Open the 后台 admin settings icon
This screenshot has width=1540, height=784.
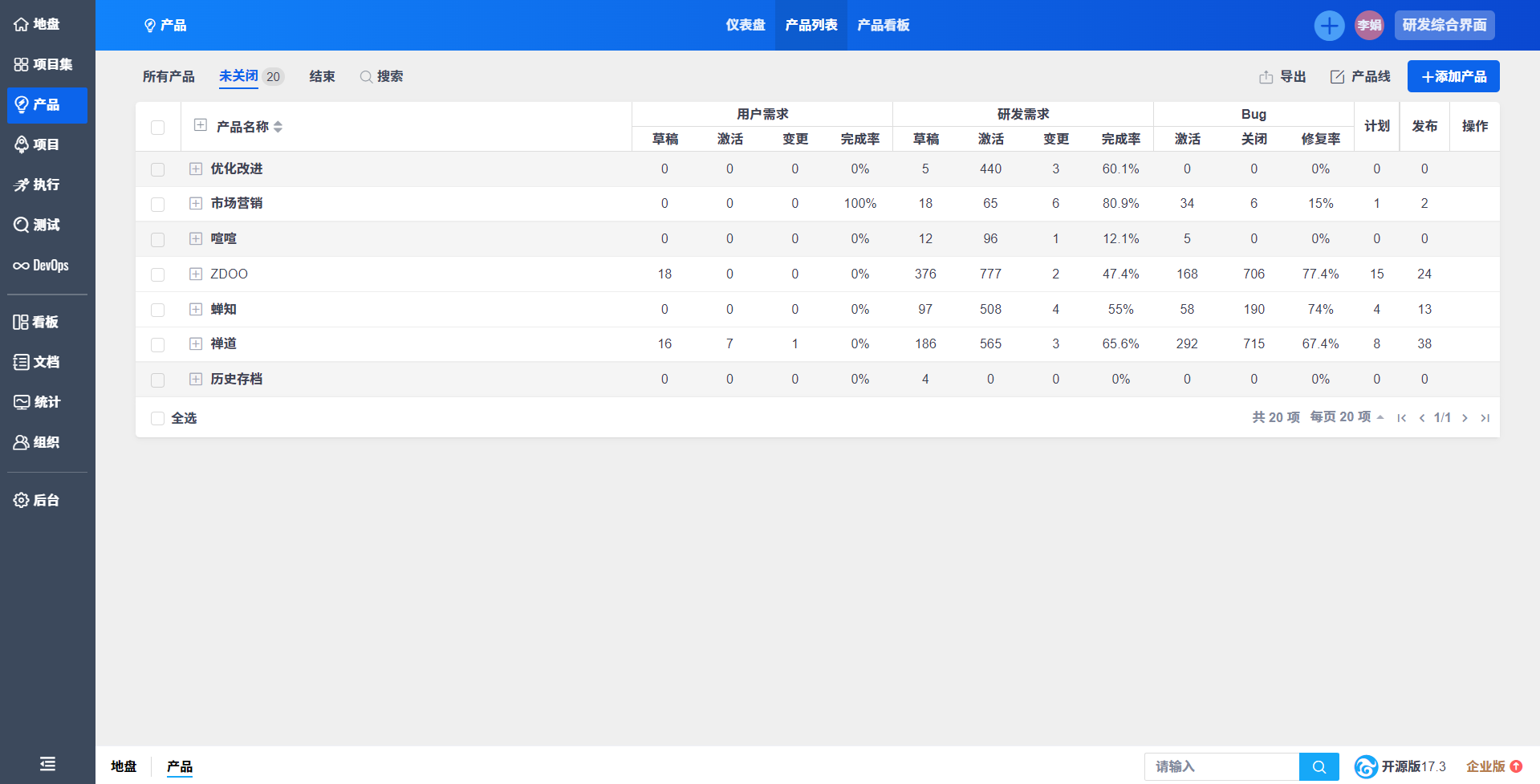22,500
